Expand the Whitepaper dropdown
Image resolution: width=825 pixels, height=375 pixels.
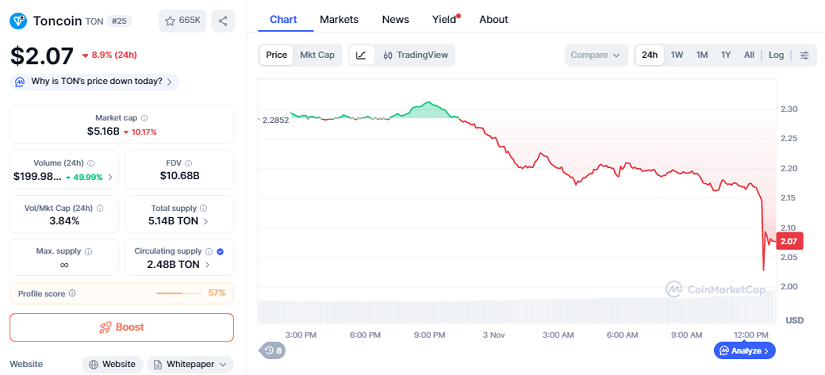(190, 364)
